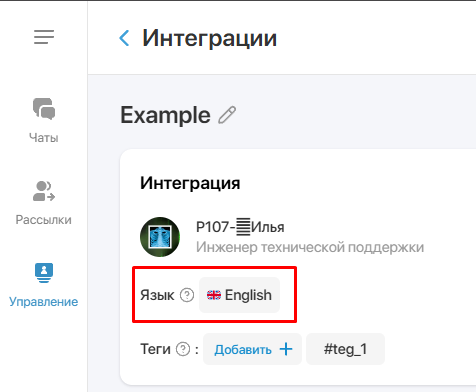Click Добавить to add a tag
The width and height of the screenshot is (476, 392).
tap(252, 349)
